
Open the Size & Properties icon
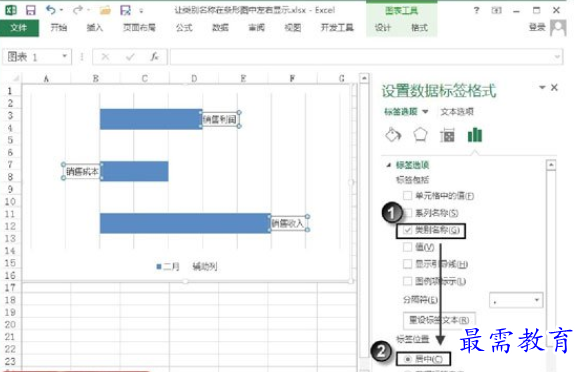(x=447, y=135)
